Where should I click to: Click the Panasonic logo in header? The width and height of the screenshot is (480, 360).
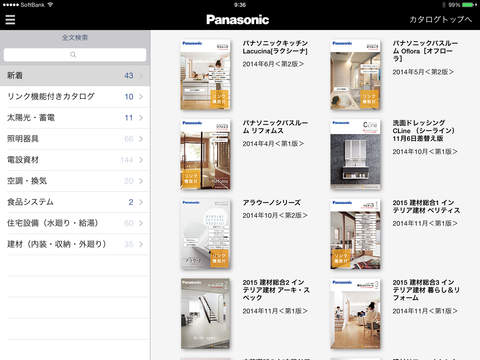(237, 20)
